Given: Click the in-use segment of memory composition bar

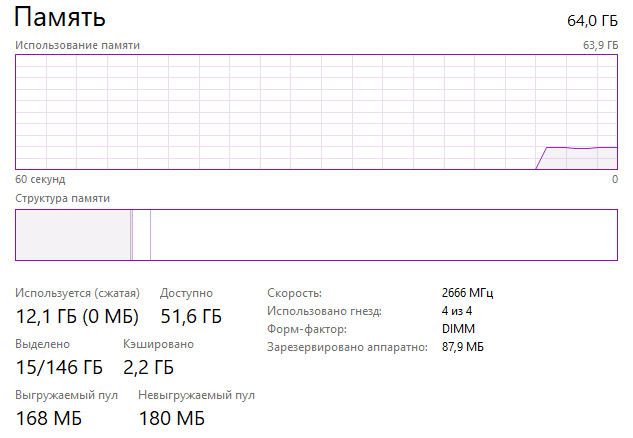Looking at the screenshot, I should pos(72,236).
